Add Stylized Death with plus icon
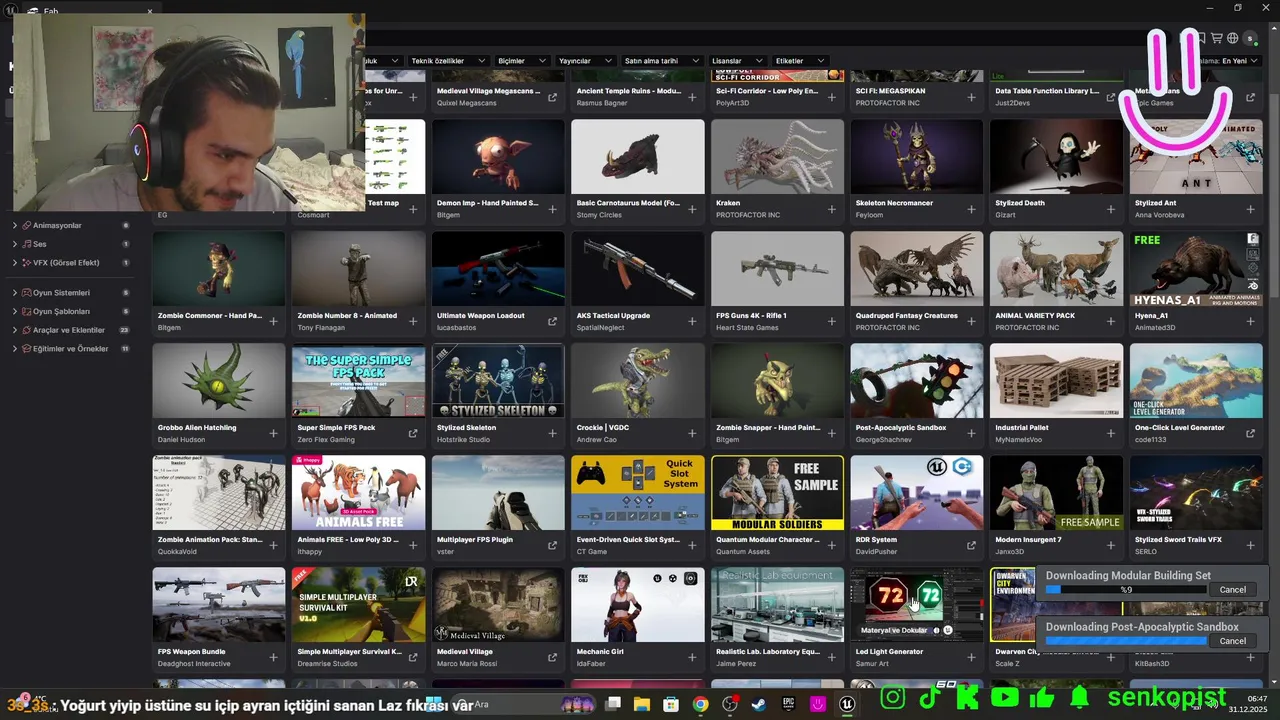This screenshot has height=720, width=1280. point(1111,210)
